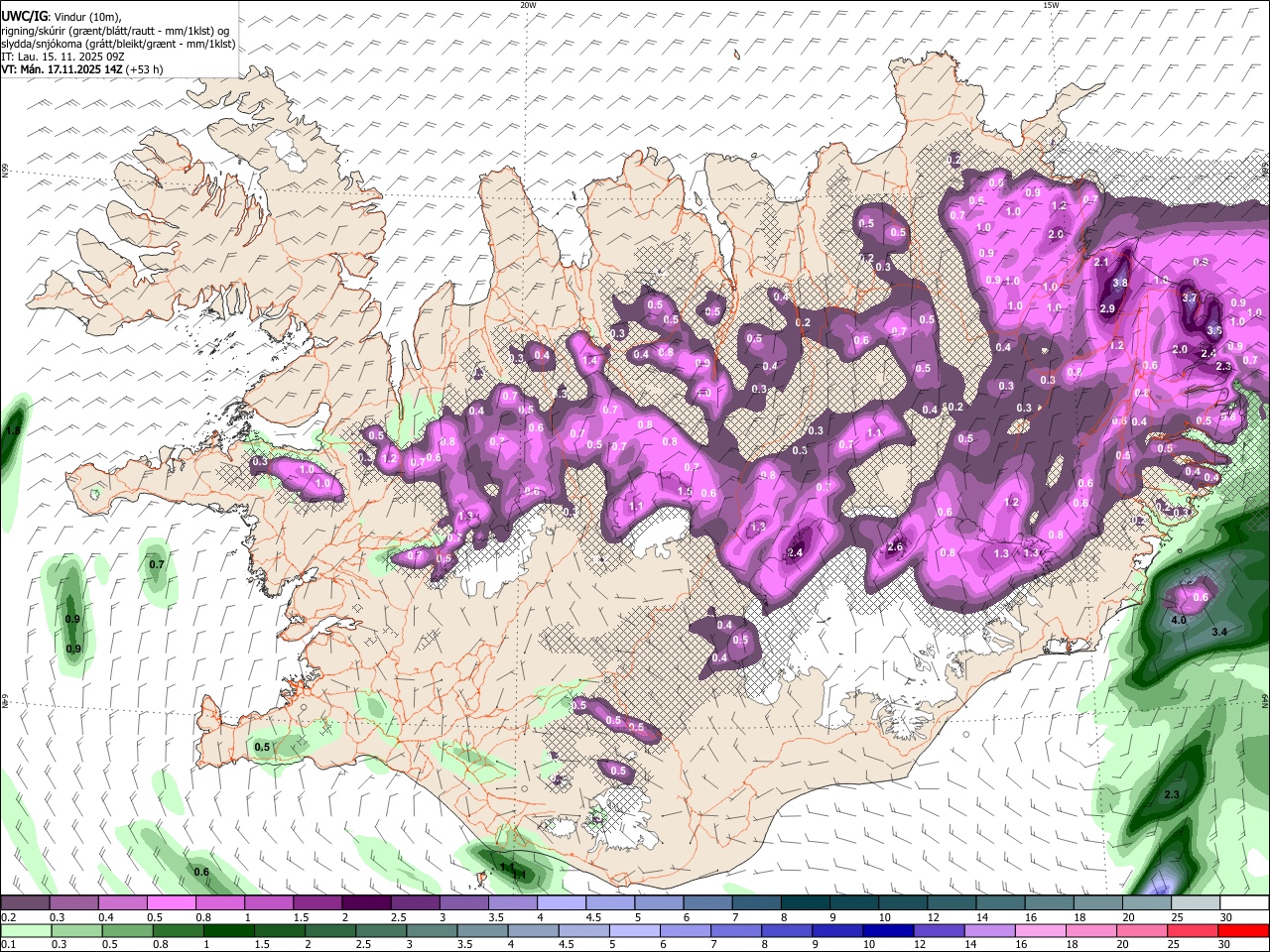Click the "2.1" snowfall value on map
Image resolution: width=1270 pixels, height=952 pixels.
point(1100,263)
